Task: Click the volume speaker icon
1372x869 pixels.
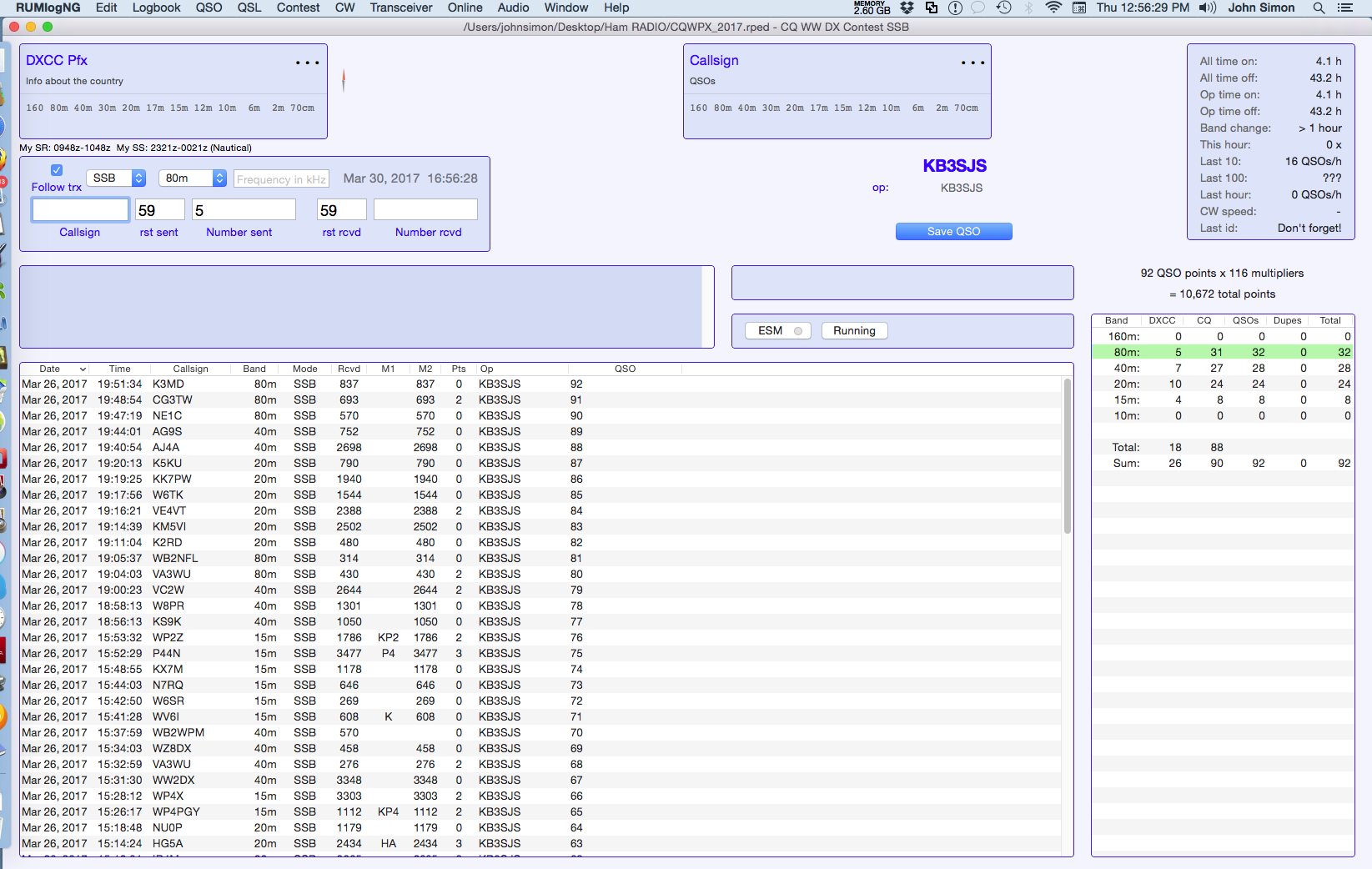Action: click(1207, 8)
